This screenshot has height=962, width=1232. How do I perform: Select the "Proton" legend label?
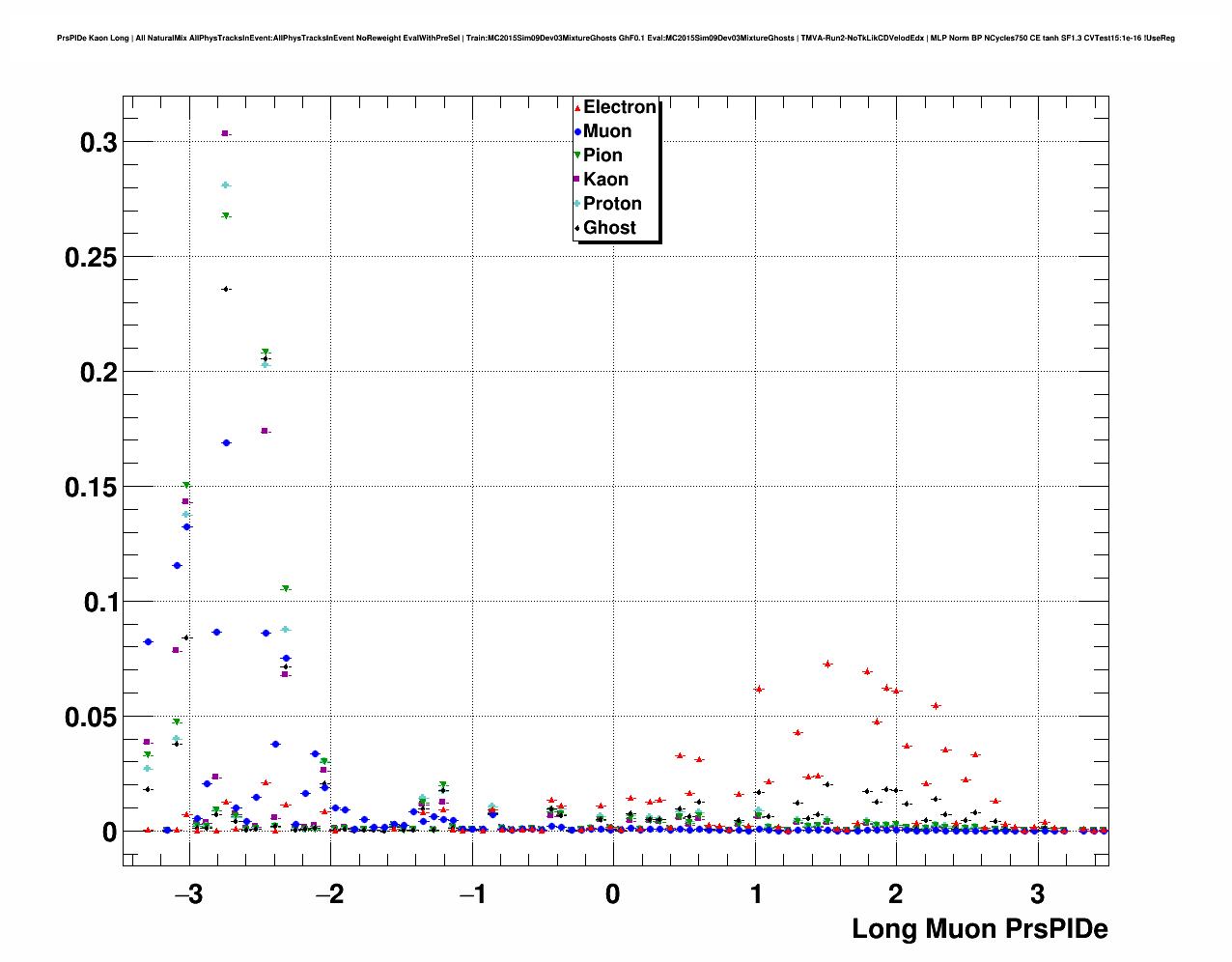tap(613, 204)
